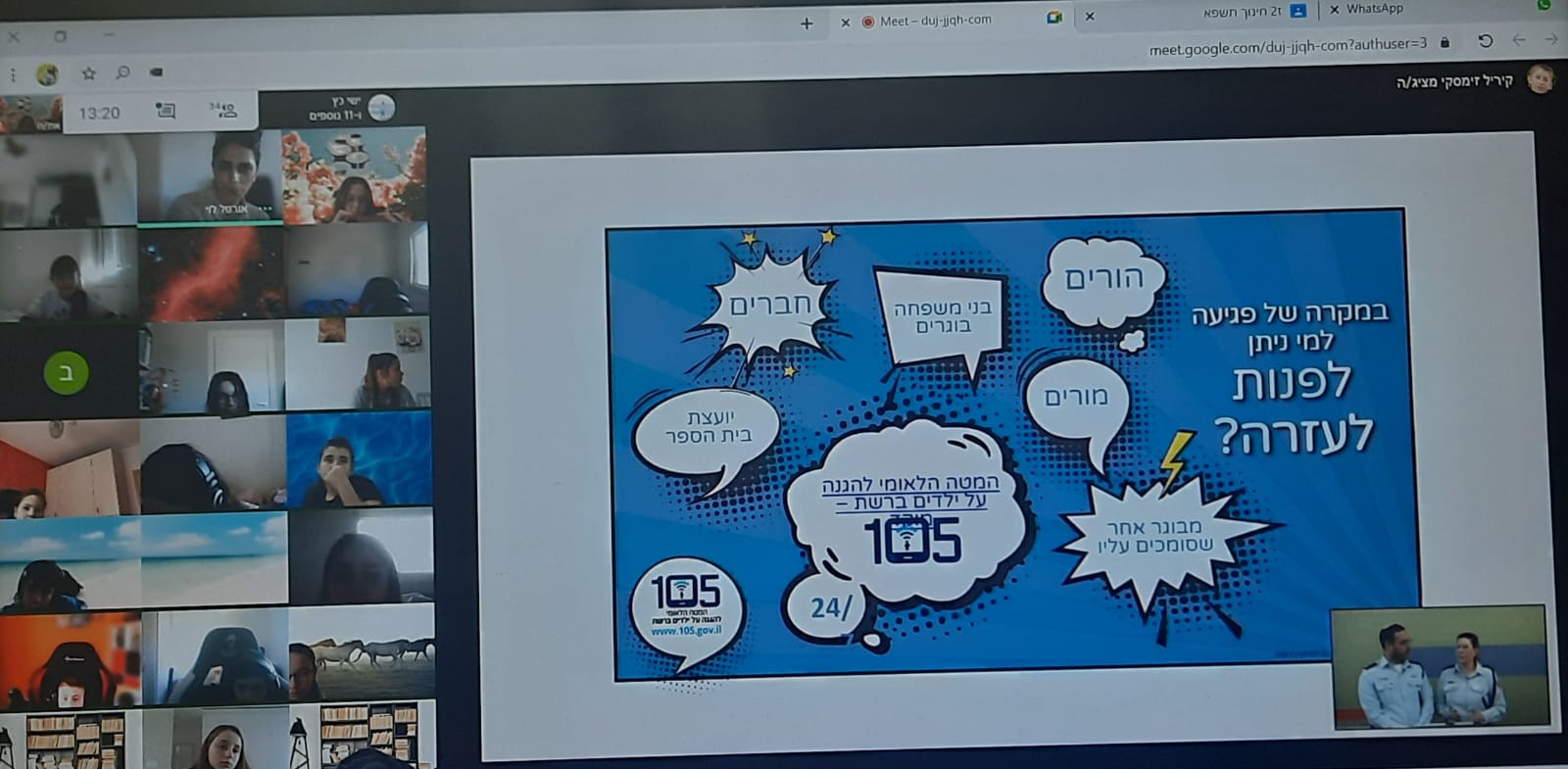This screenshot has width=1568, height=769.
Task: Switch to the WhatsApp tab
Action: pos(1441,9)
